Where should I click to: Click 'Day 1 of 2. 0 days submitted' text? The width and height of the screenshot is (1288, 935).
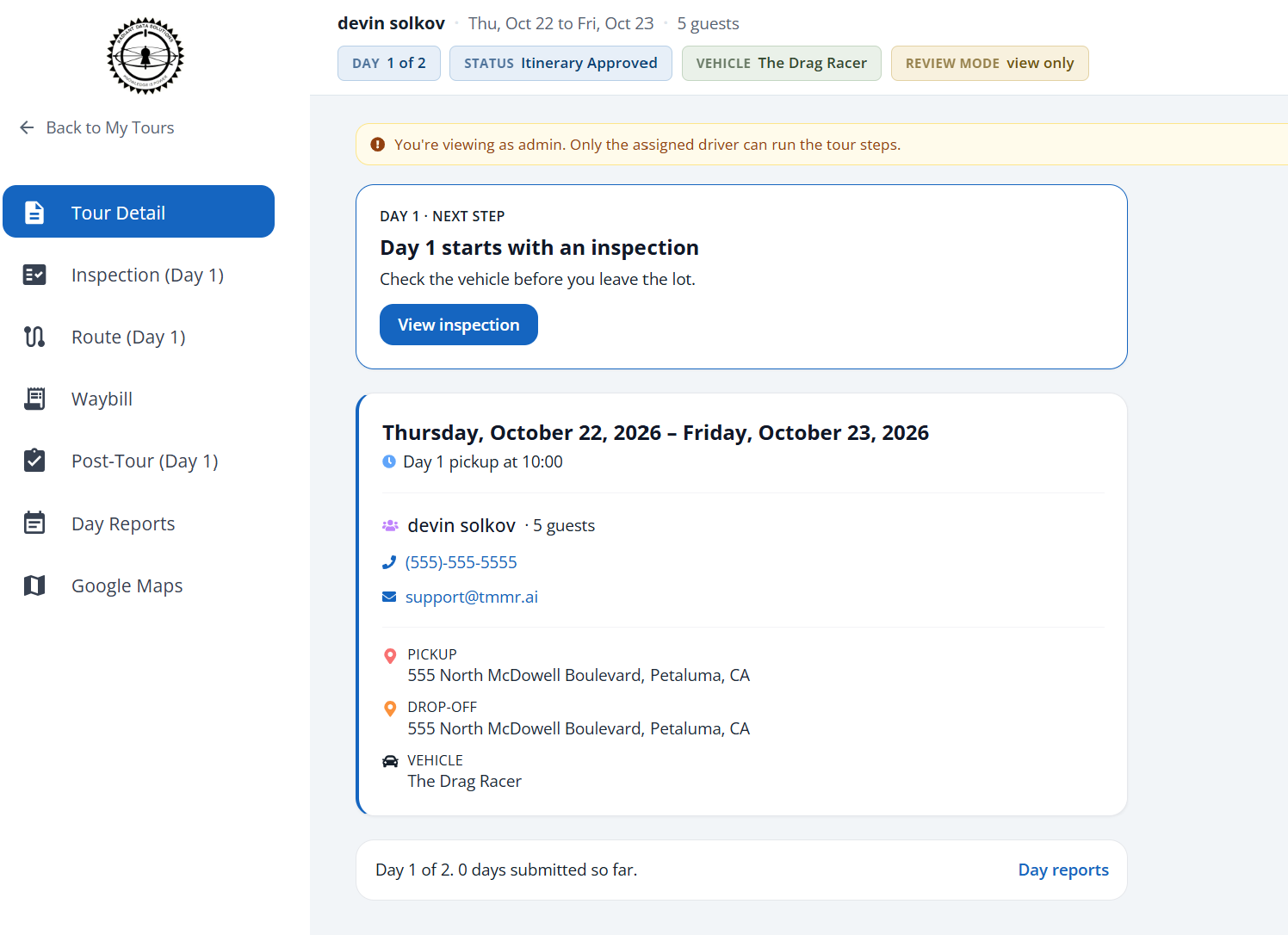point(506,870)
